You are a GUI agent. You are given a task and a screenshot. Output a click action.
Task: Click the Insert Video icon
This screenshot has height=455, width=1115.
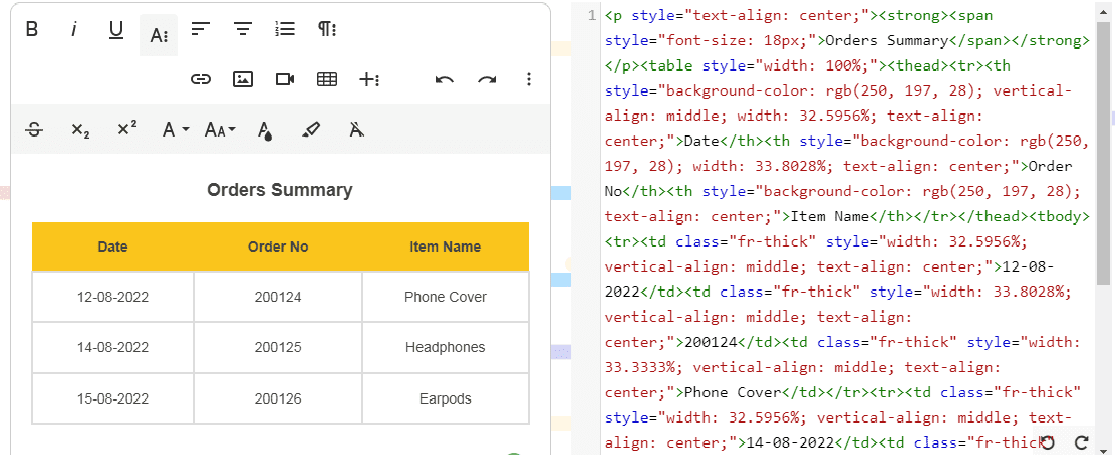[x=285, y=79]
